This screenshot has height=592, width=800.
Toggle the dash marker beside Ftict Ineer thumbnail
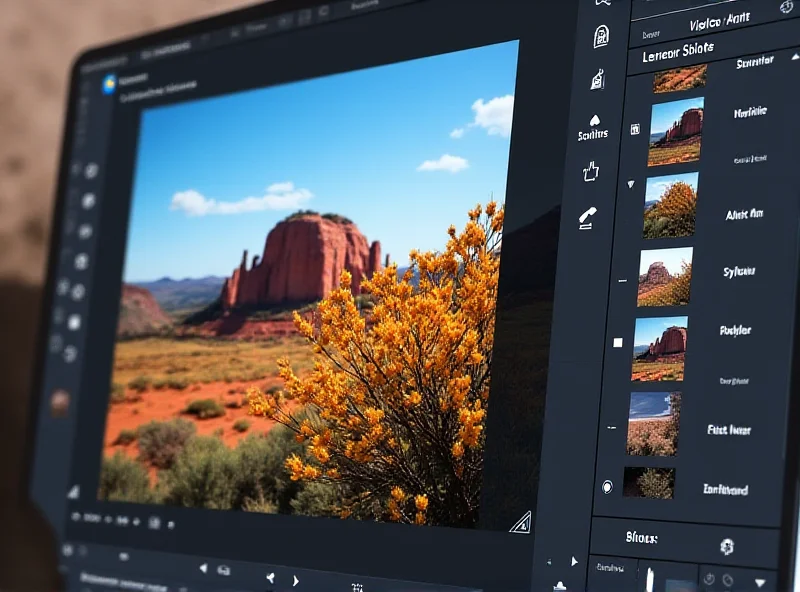tap(612, 428)
